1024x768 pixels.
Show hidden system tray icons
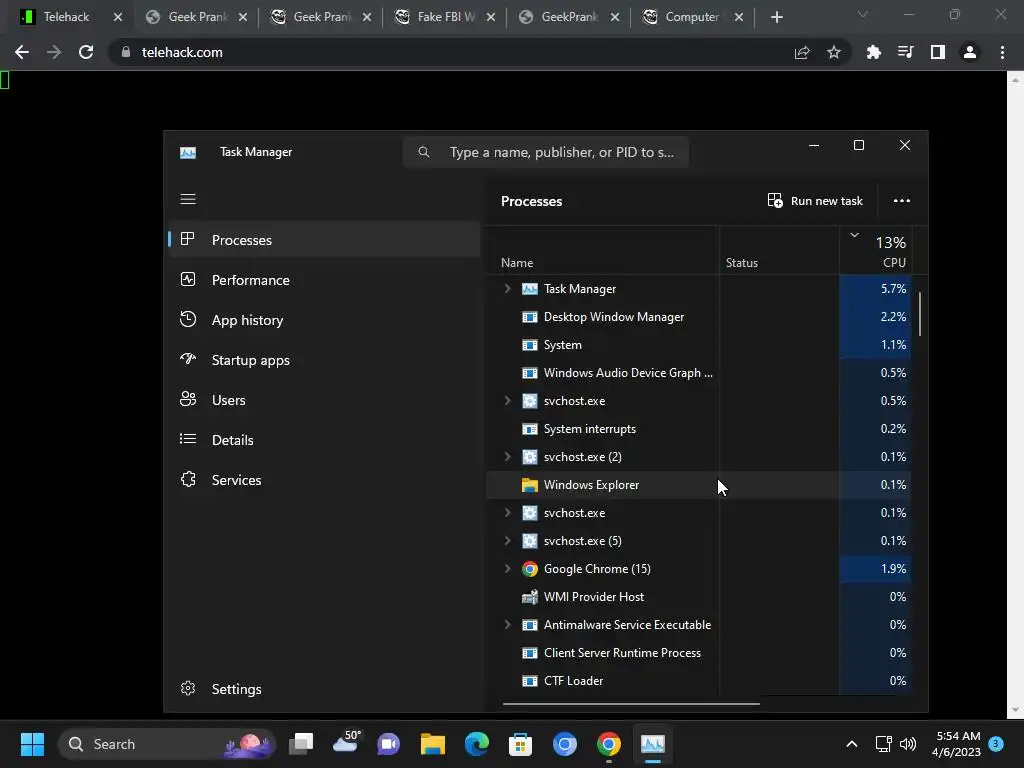[x=852, y=744]
